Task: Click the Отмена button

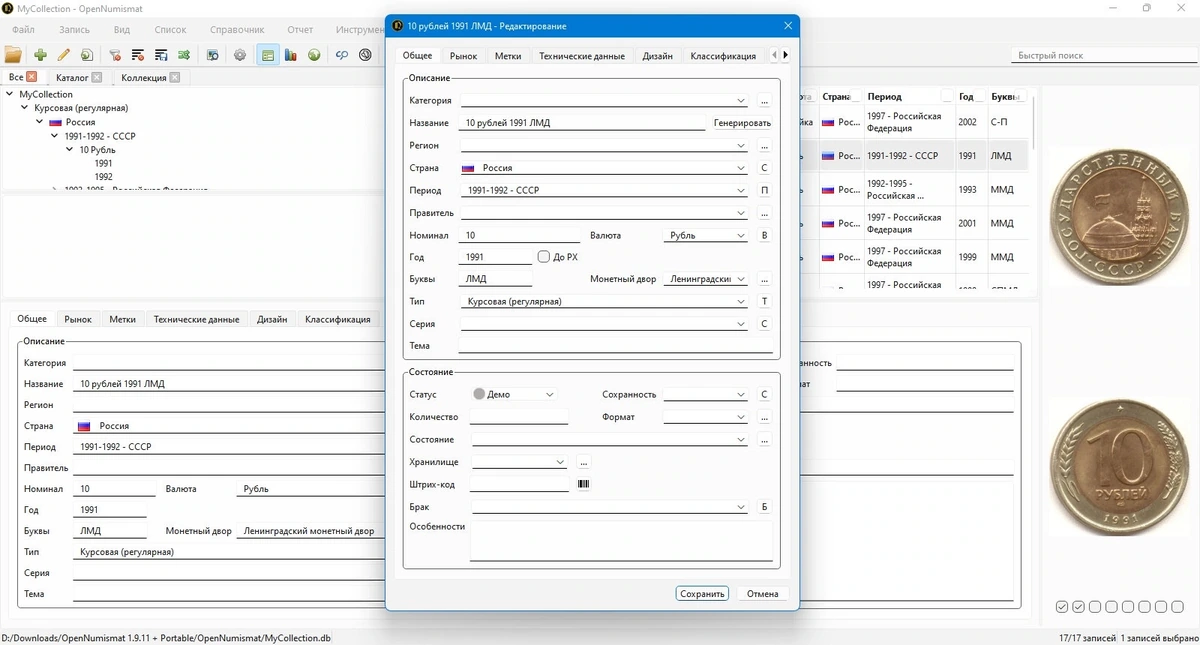Action: coord(762,593)
